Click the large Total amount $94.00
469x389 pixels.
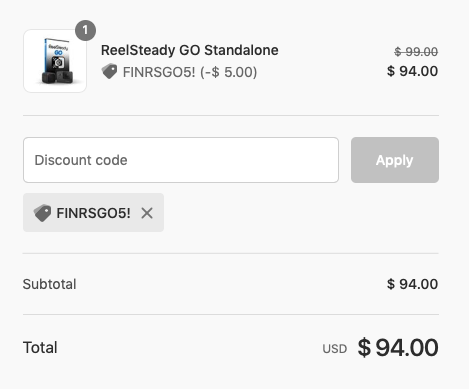click(398, 347)
